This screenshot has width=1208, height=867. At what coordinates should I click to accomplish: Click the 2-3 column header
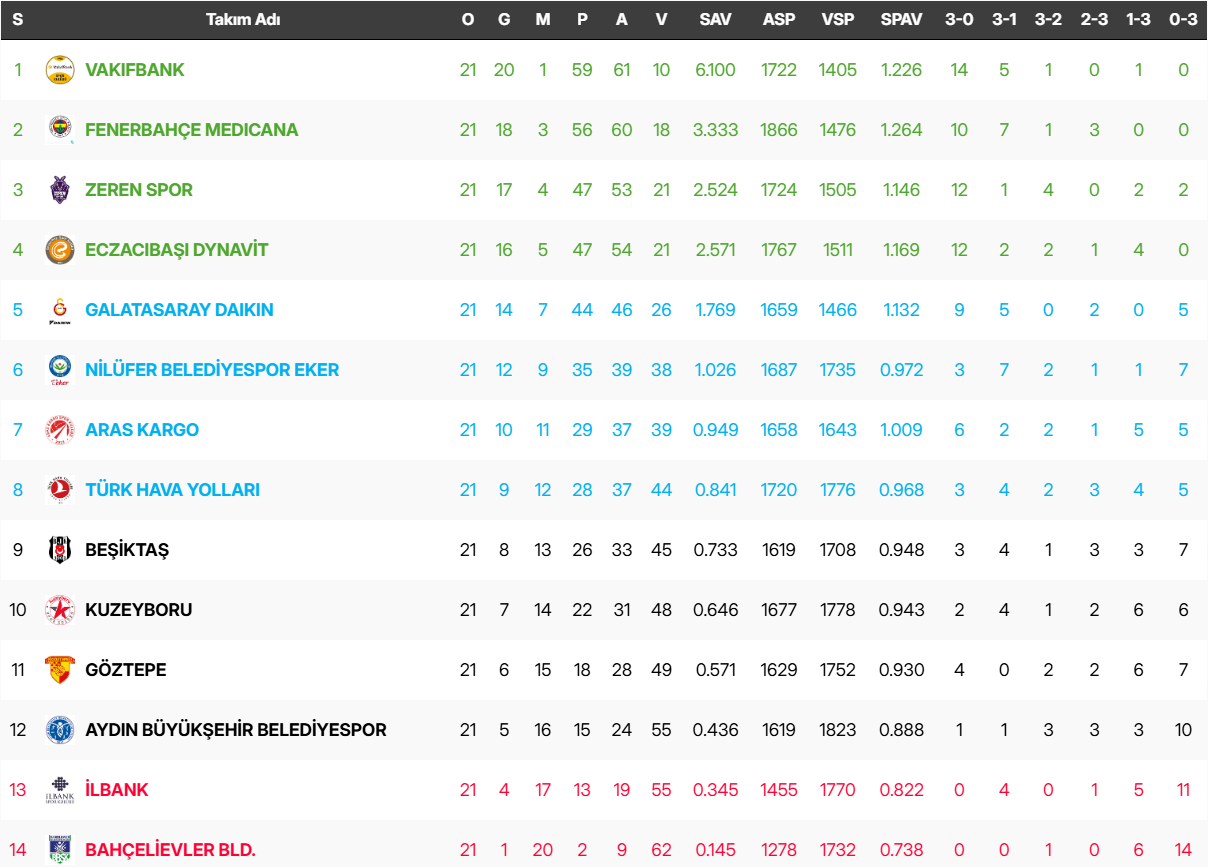1094,20
